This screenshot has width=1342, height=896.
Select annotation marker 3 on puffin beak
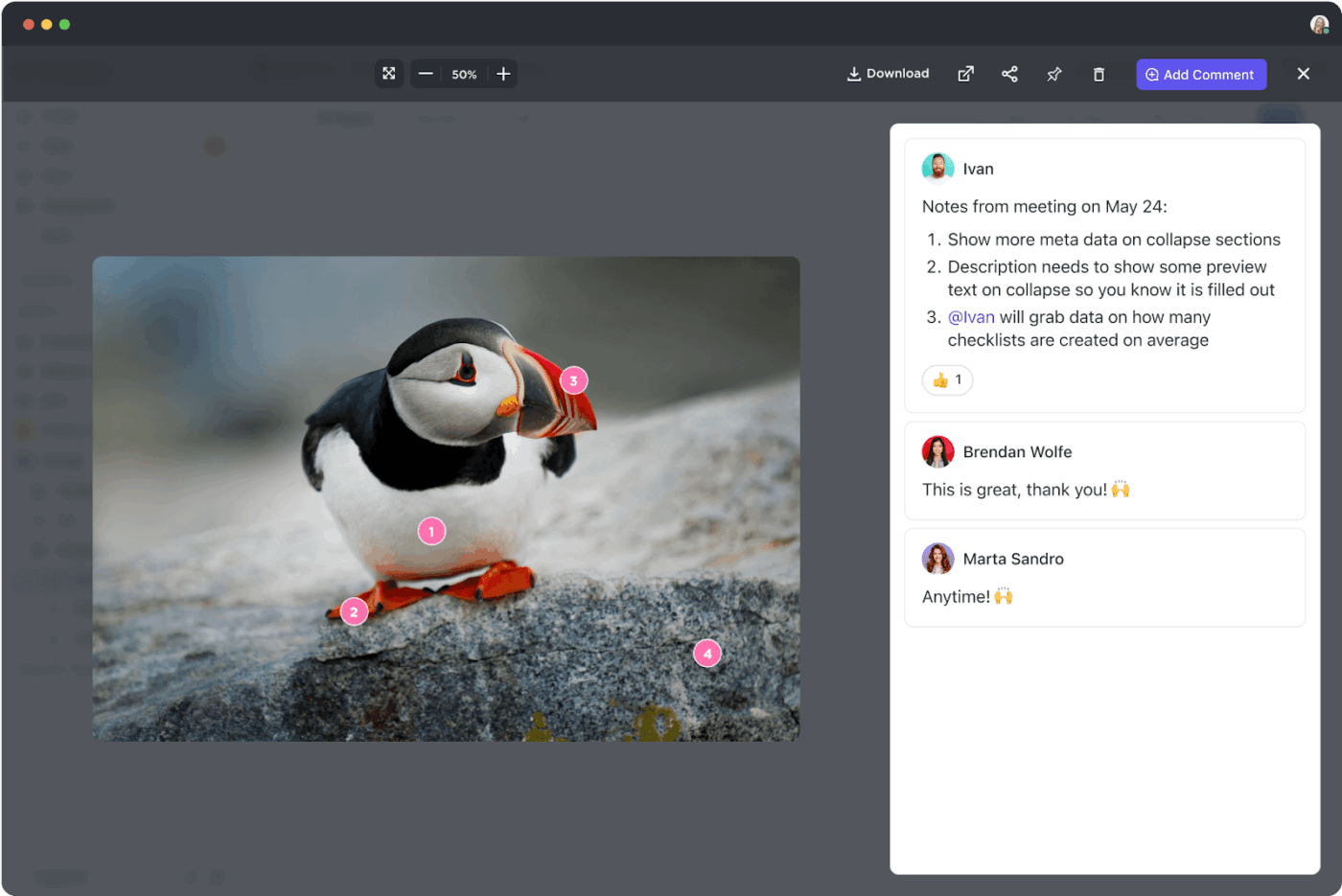pos(573,380)
